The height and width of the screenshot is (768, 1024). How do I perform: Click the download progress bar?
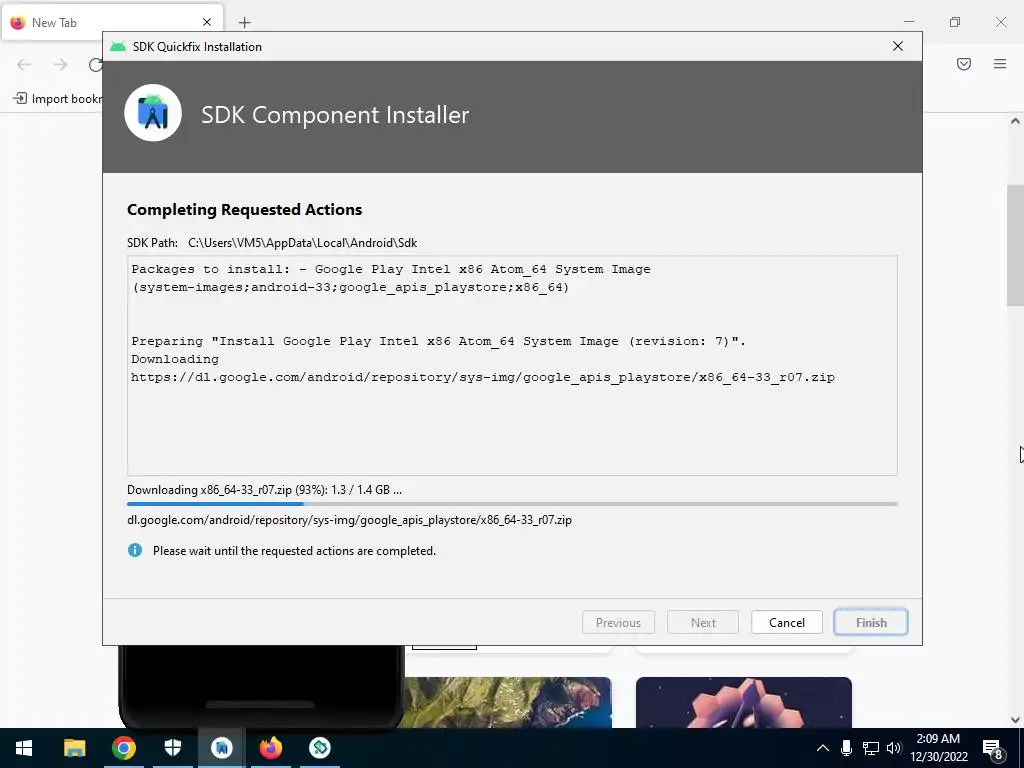(x=512, y=504)
